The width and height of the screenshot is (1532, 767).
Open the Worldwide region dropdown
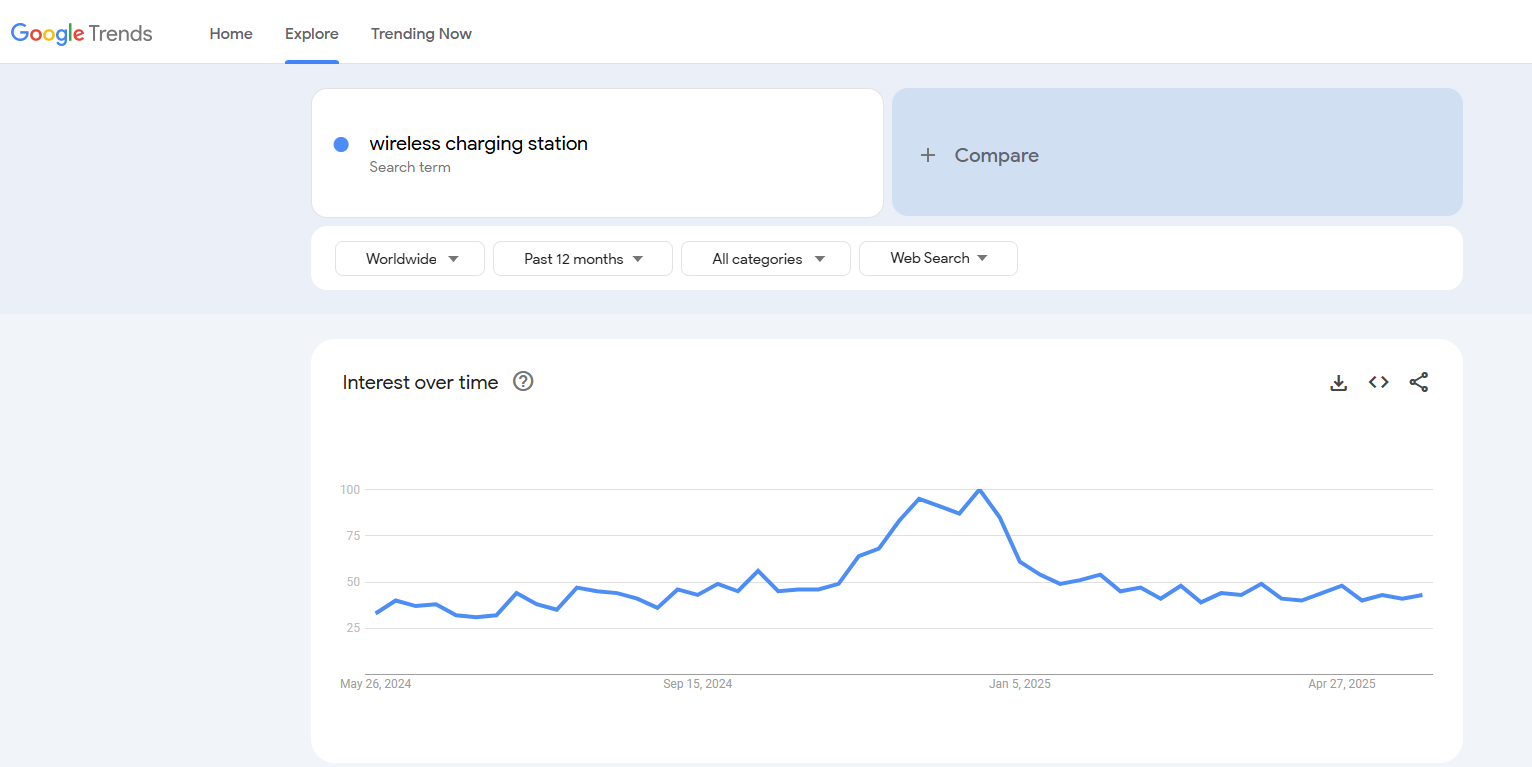pos(410,258)
